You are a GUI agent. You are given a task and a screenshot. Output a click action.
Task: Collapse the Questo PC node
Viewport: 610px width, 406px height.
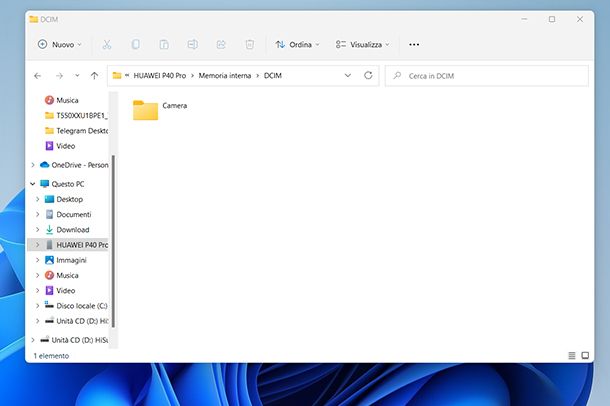[33, 184]
